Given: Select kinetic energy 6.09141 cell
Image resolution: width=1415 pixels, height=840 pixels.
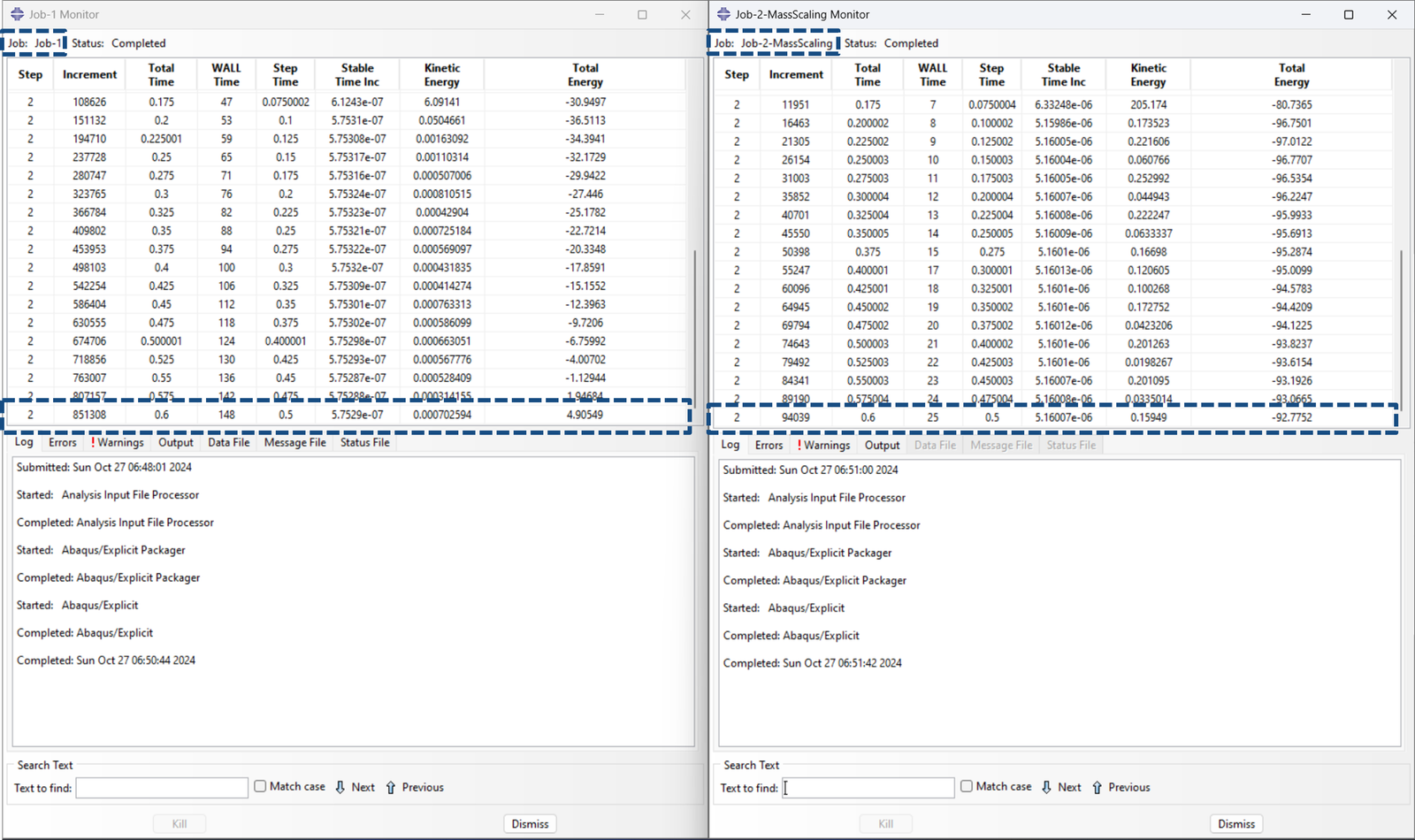Looking at the screenshot, I should pos(442,102).
